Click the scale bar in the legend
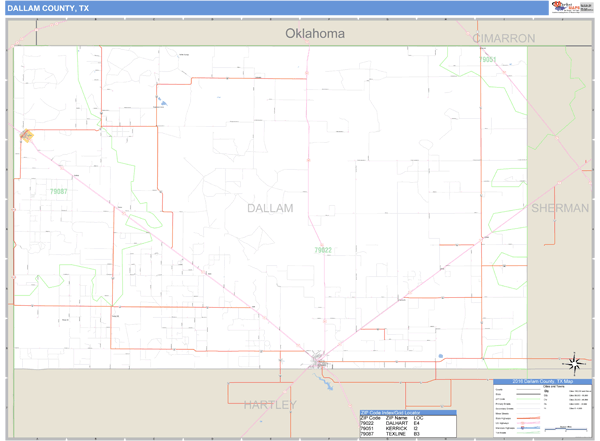The image size is (600, 441). click(566, 429)
